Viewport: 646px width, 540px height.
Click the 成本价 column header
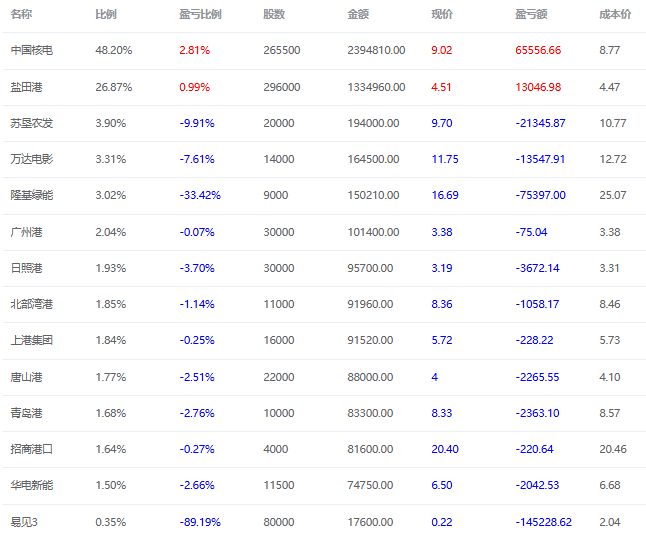615,14
